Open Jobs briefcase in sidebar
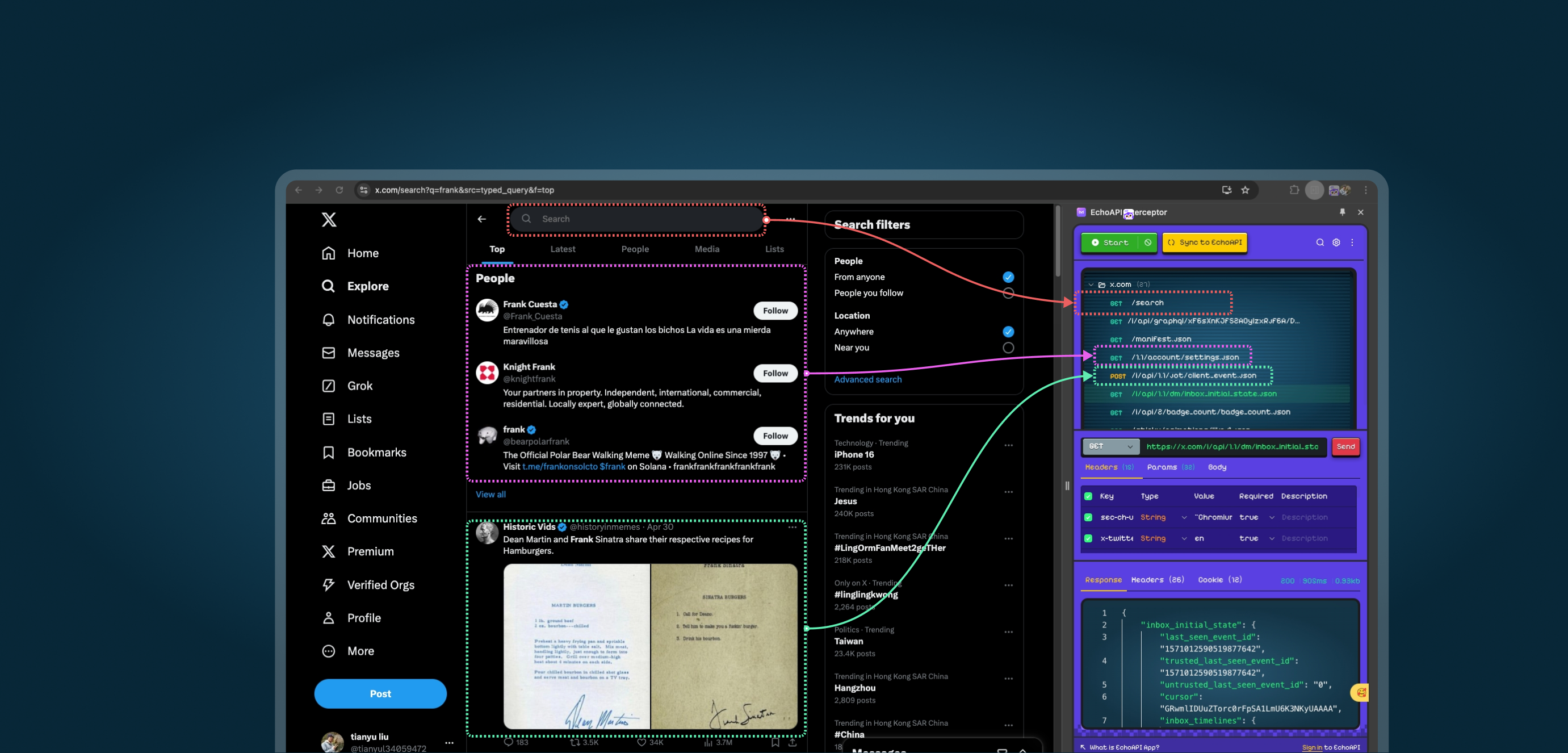Viewport: 1568px width, 753px height. pyautogui.click(x=346, y=485)
